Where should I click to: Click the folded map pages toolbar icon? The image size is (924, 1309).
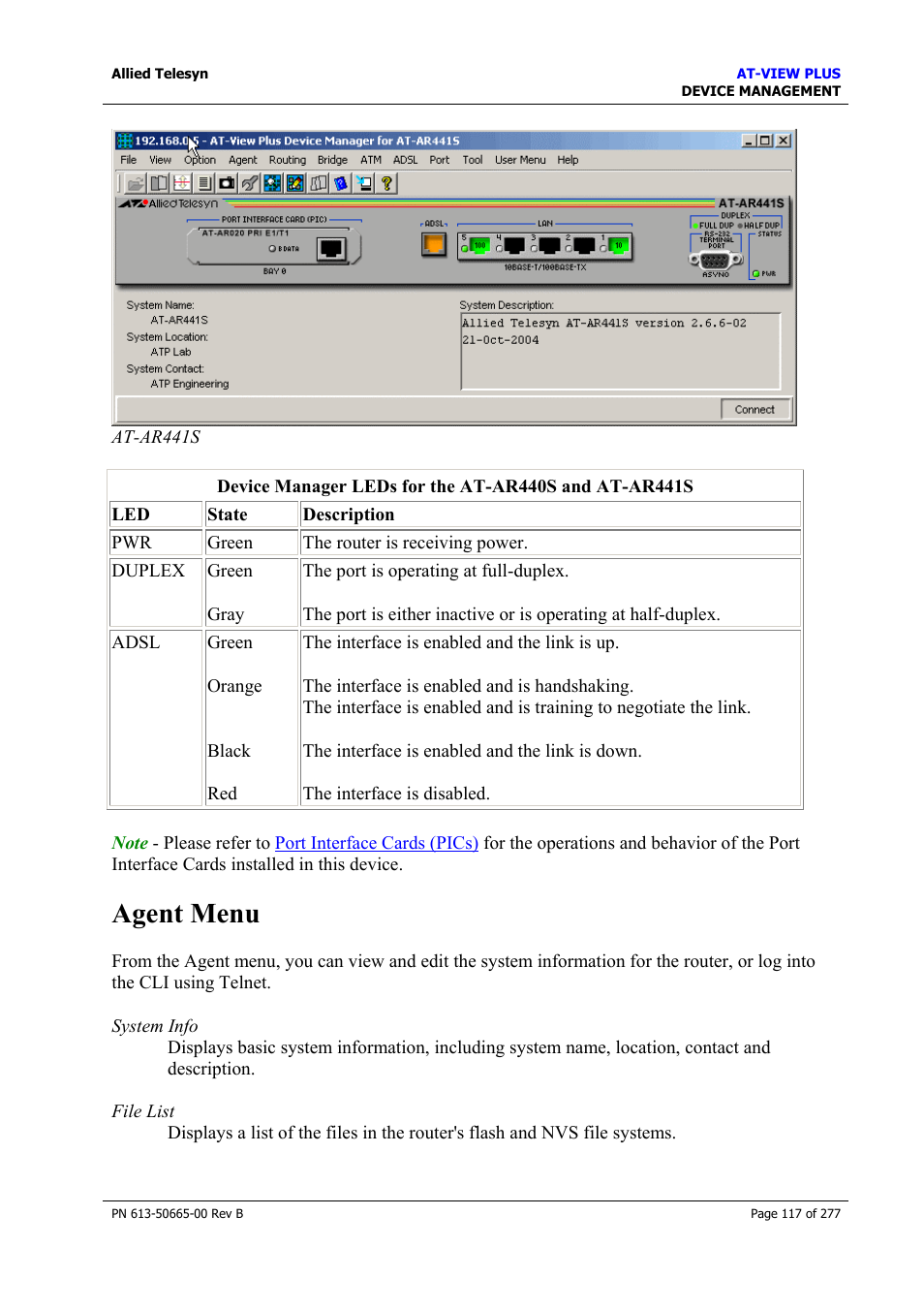click(318, 183)
